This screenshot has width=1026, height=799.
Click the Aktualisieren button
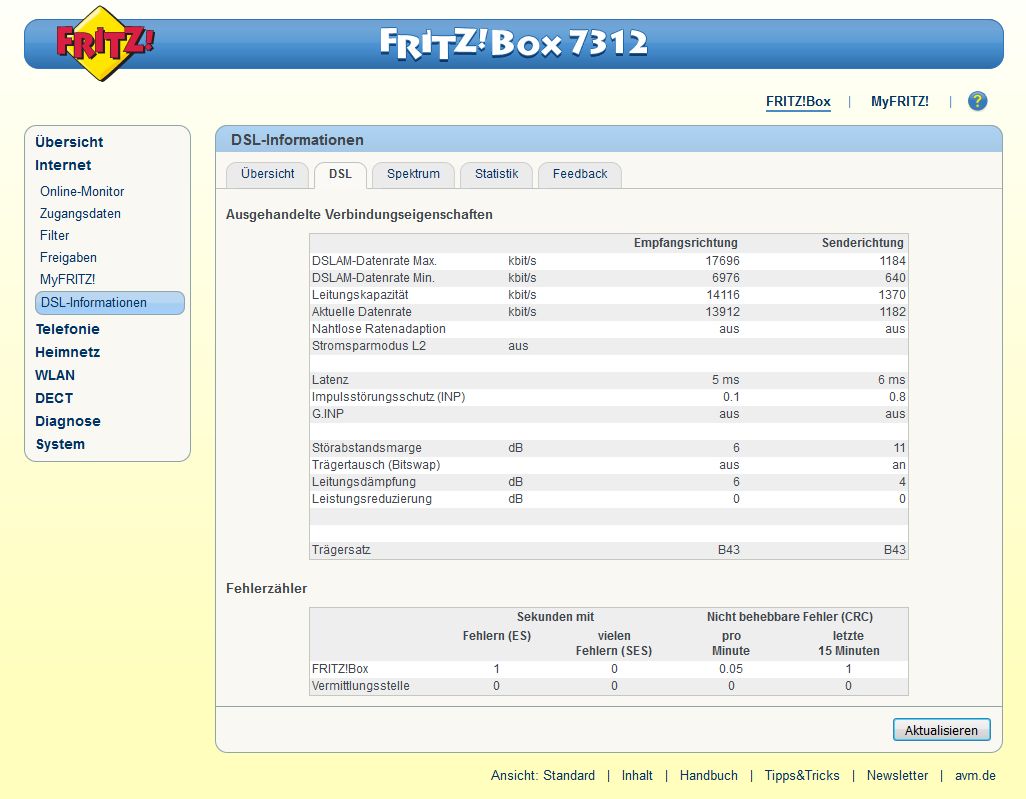tap(941, 730)
